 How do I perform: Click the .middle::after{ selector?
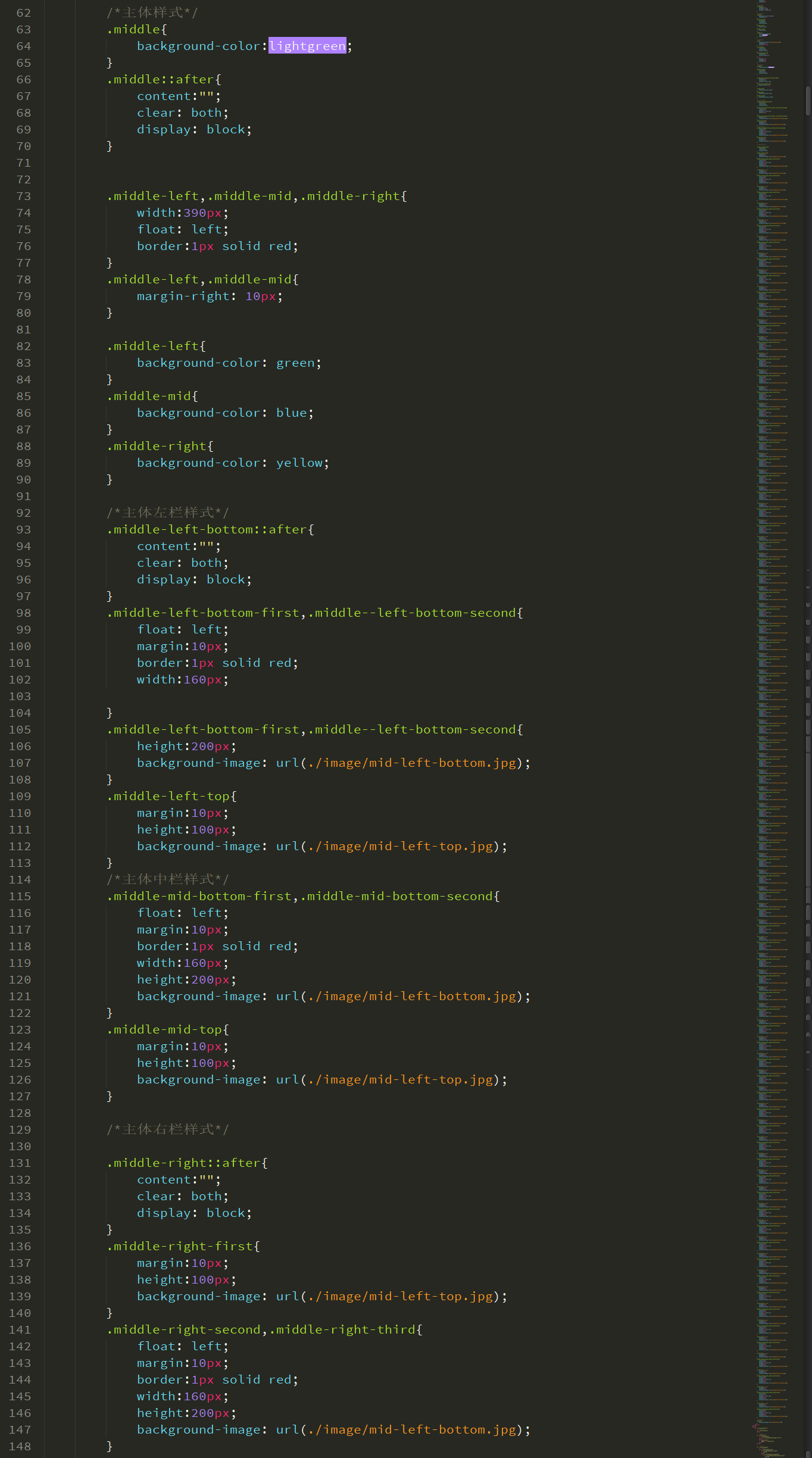(x=164, y=79)
